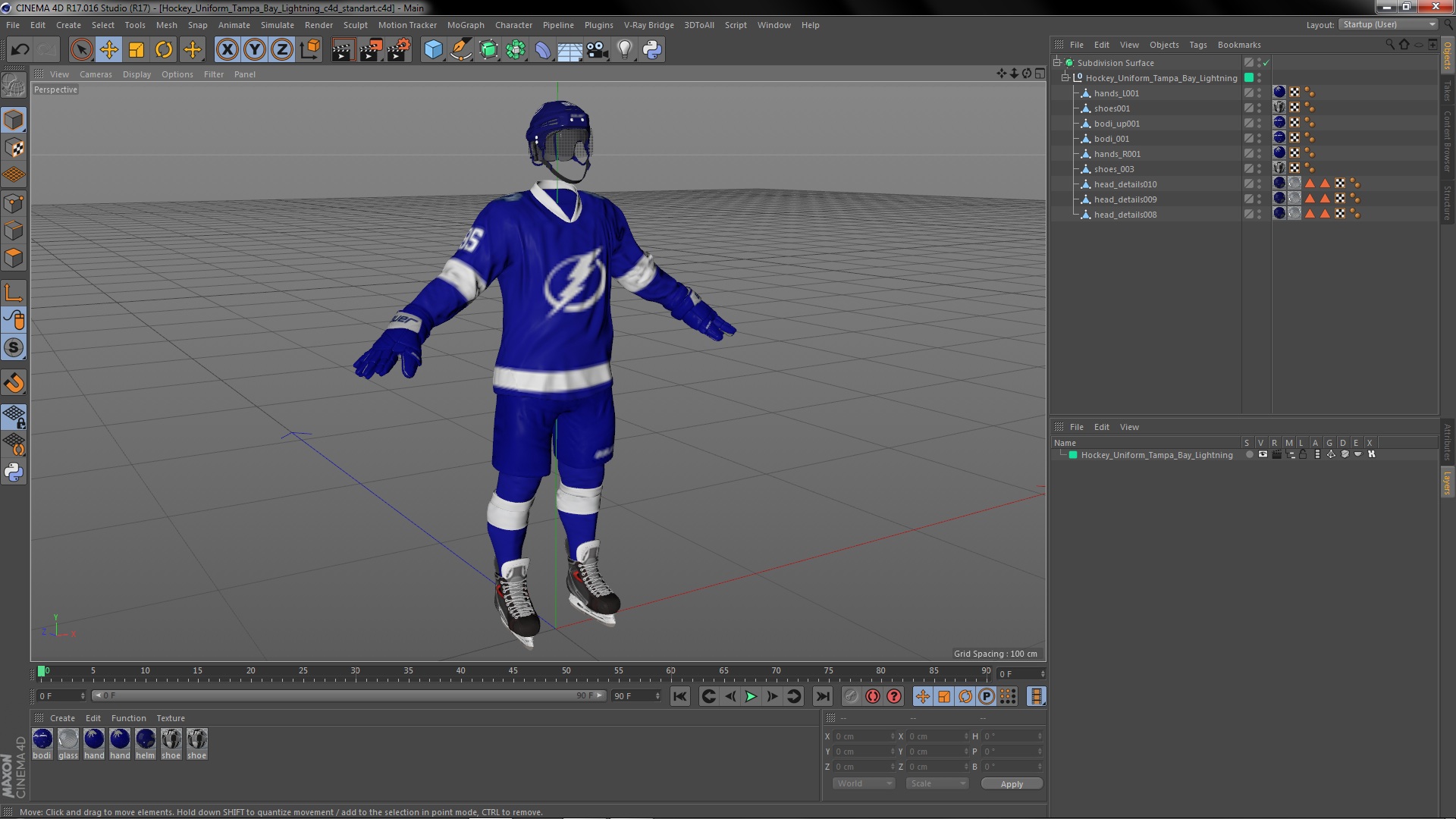The height and width of the screenshot is (819, 1456).
Task: Switch to Edges mode
Action: [14, 231]
